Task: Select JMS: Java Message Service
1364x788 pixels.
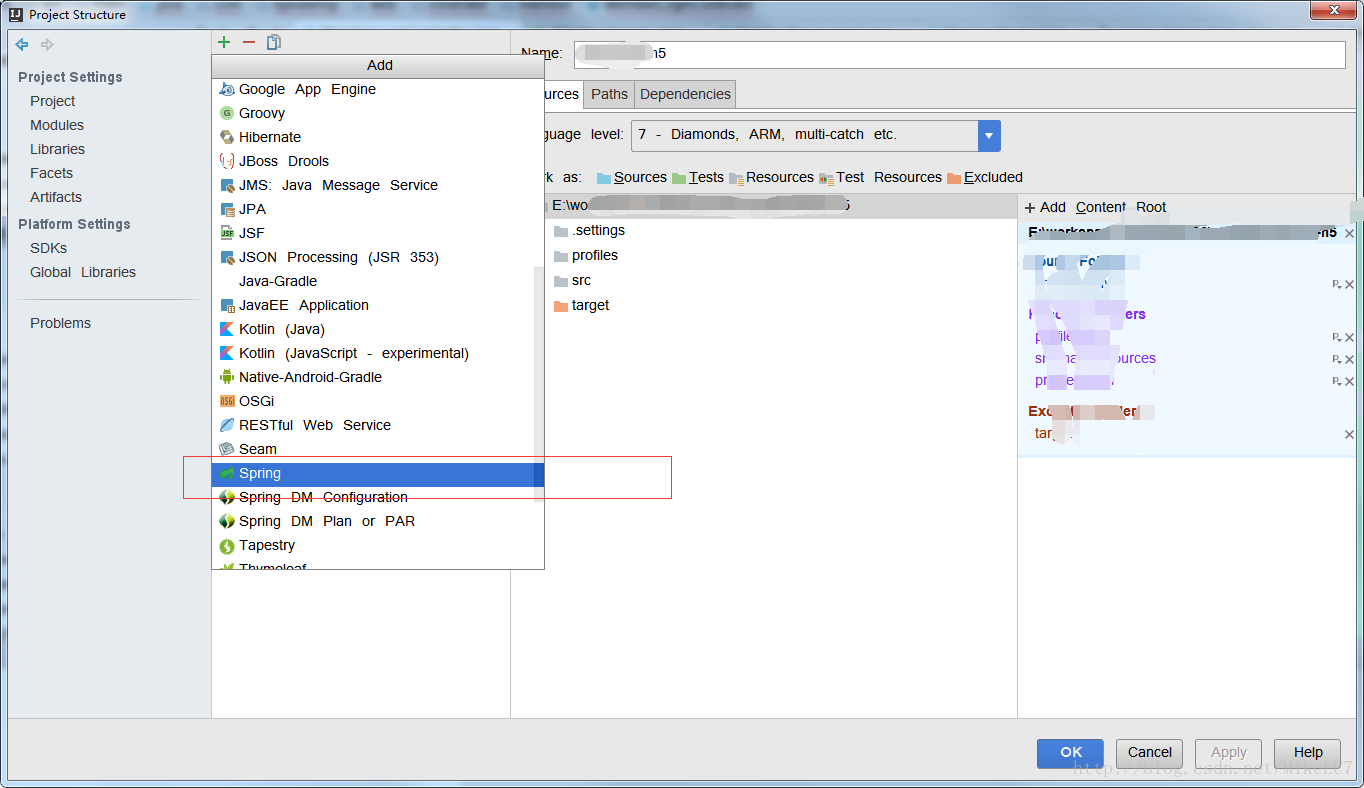Action: click(x=378, y=185)
